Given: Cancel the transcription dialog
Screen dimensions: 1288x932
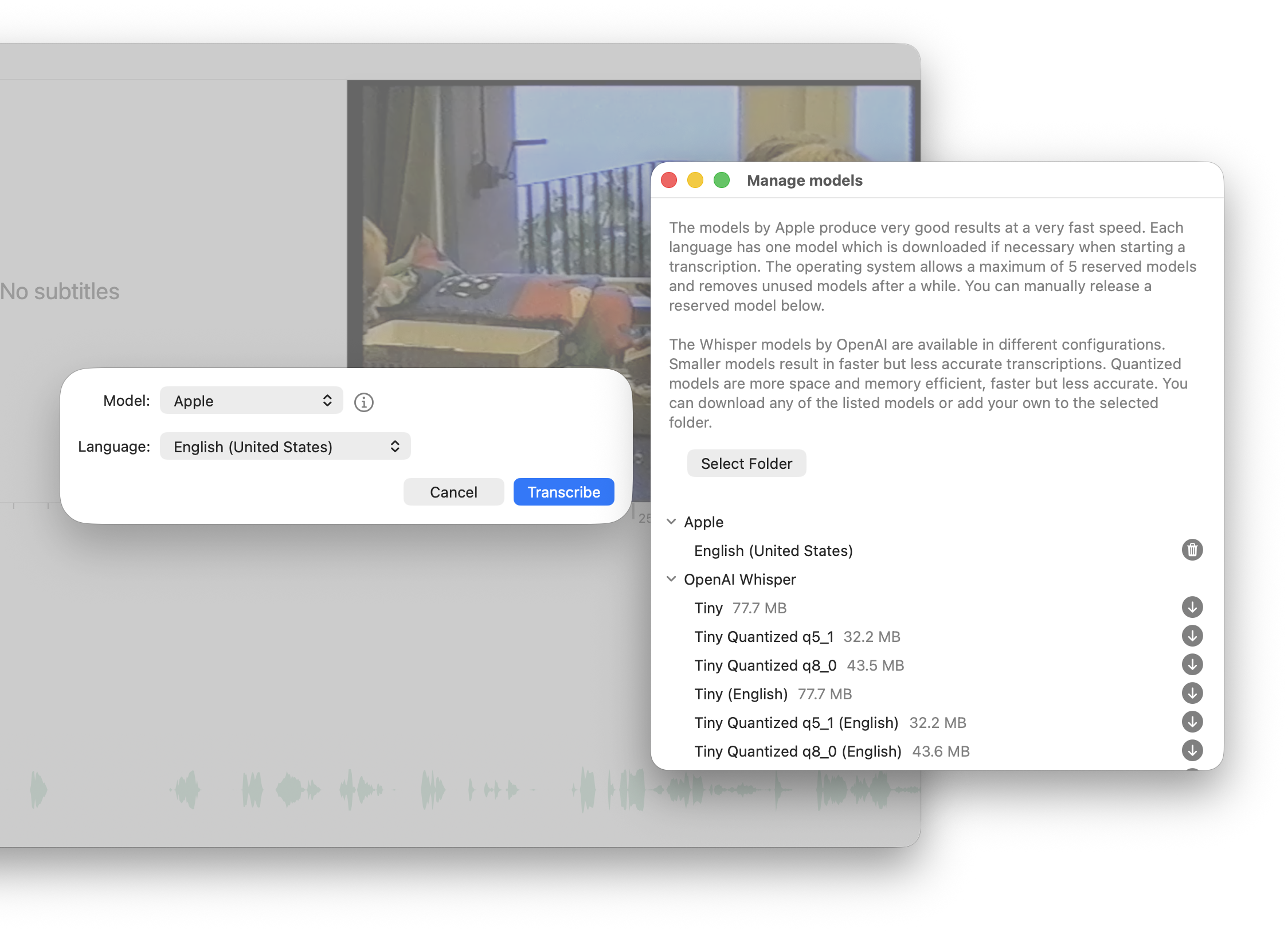Looking at the screenshot, I should point(453,492).
